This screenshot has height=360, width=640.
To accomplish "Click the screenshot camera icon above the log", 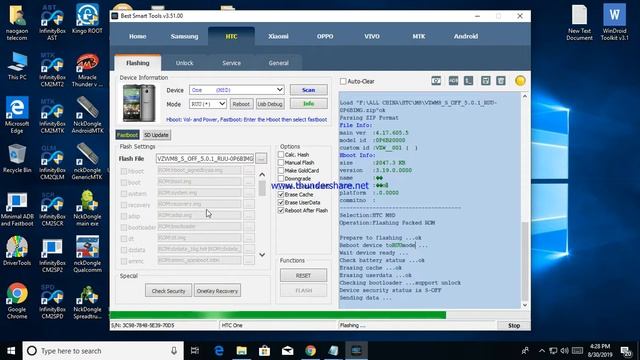I will pyautogui.click(x=436, y=81).
